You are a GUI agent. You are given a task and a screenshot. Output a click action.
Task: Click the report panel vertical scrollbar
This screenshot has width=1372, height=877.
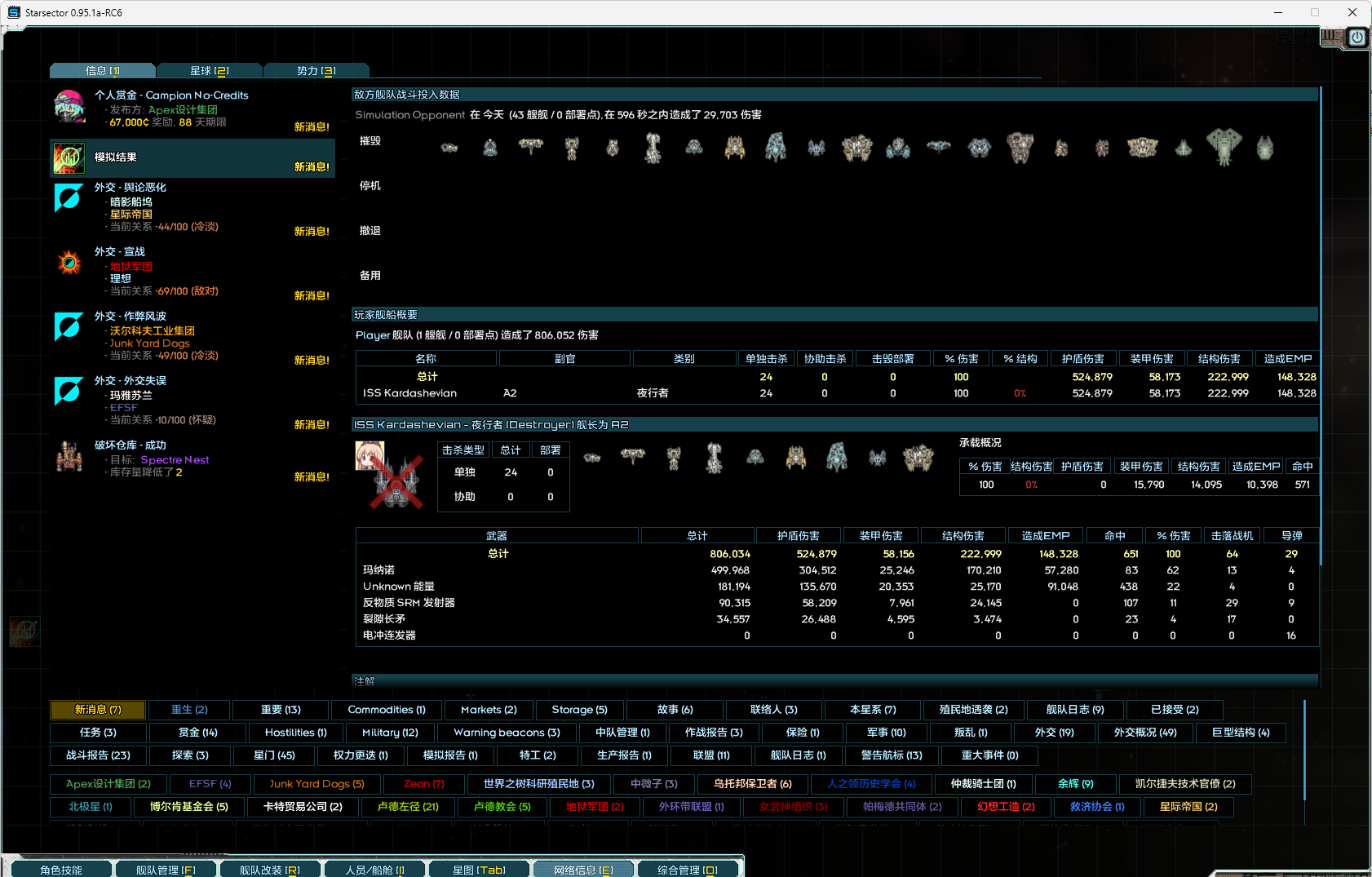tap(1320, 326)
